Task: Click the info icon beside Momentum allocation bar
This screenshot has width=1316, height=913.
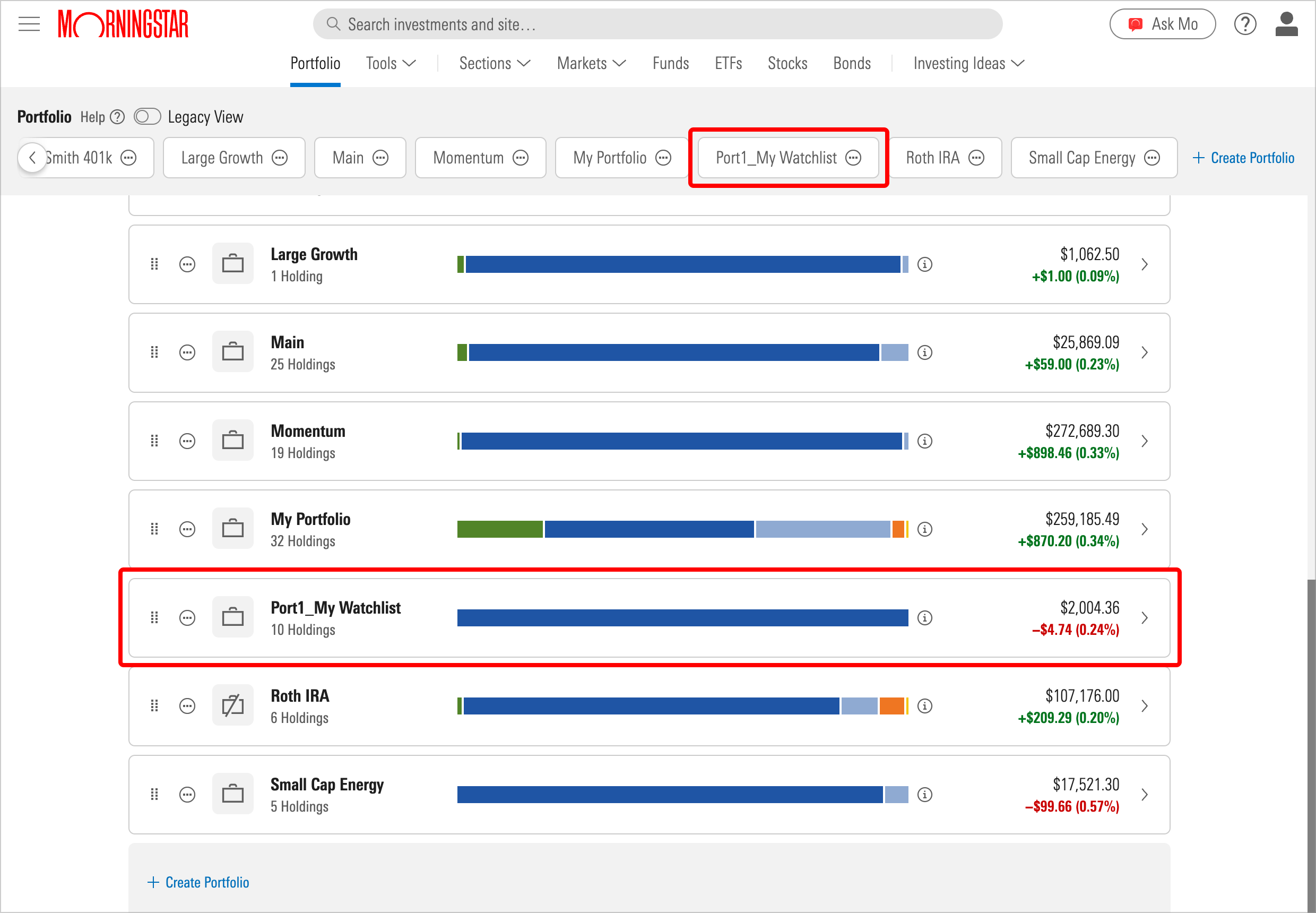Action: 925,441
